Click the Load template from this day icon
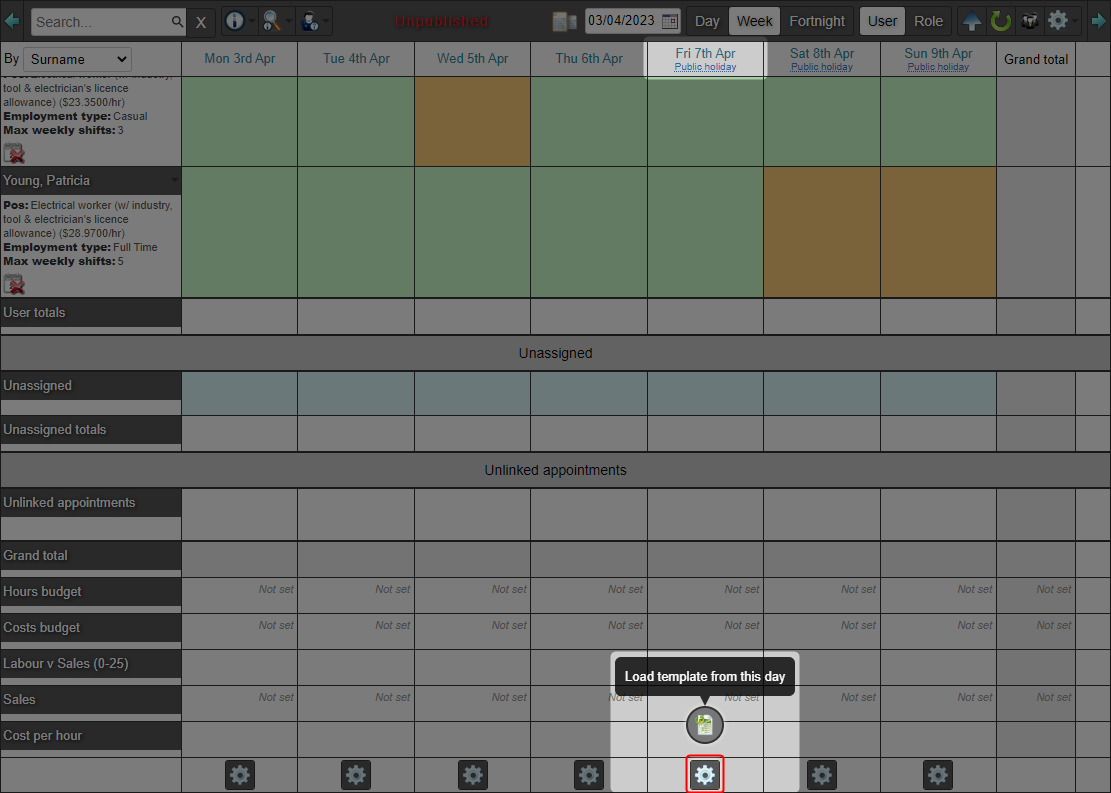Screen dimensions: 1111x793 point(705,725)
